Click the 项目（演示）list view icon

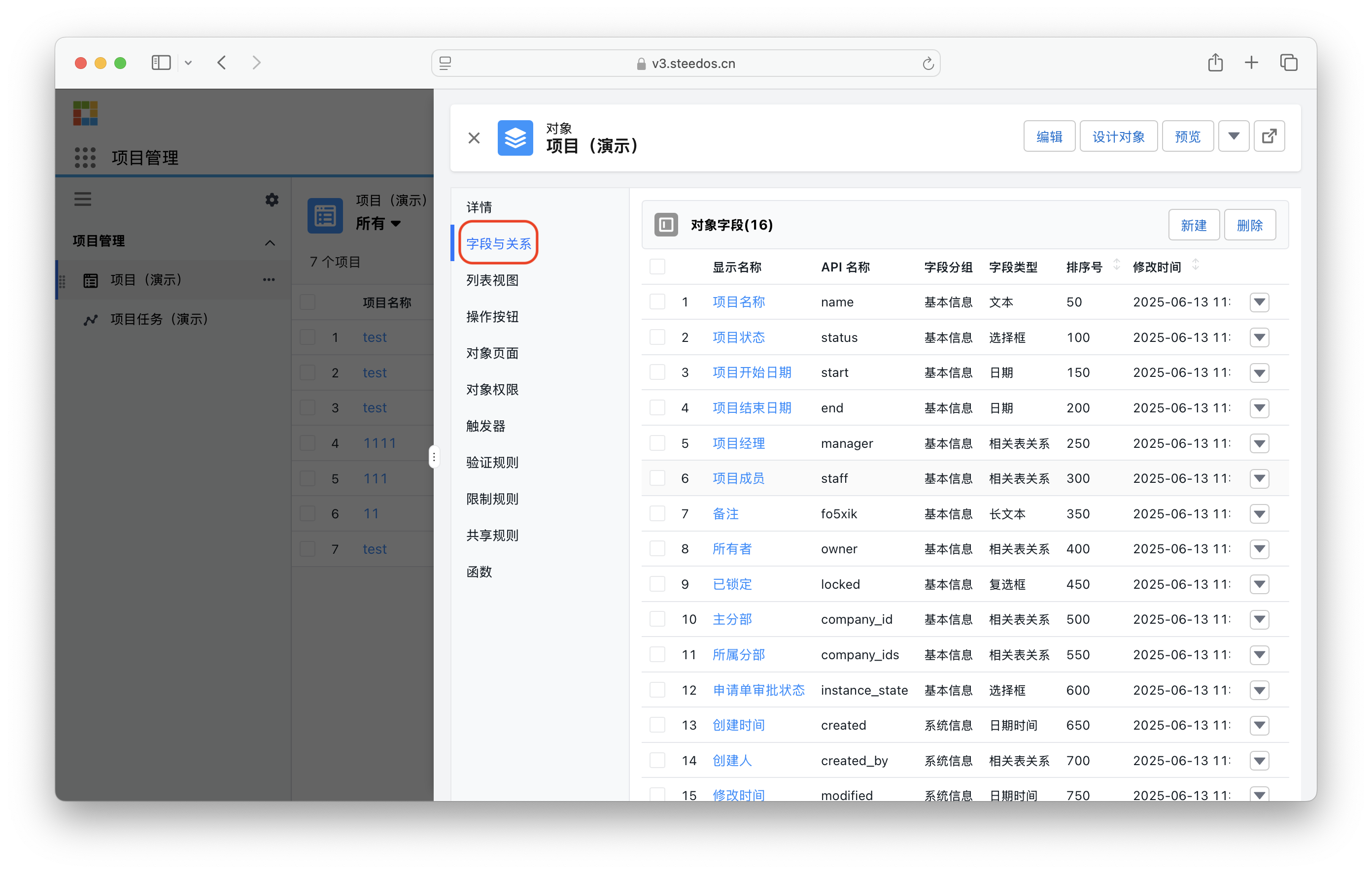pyautogui.click(x=325, y=215)
